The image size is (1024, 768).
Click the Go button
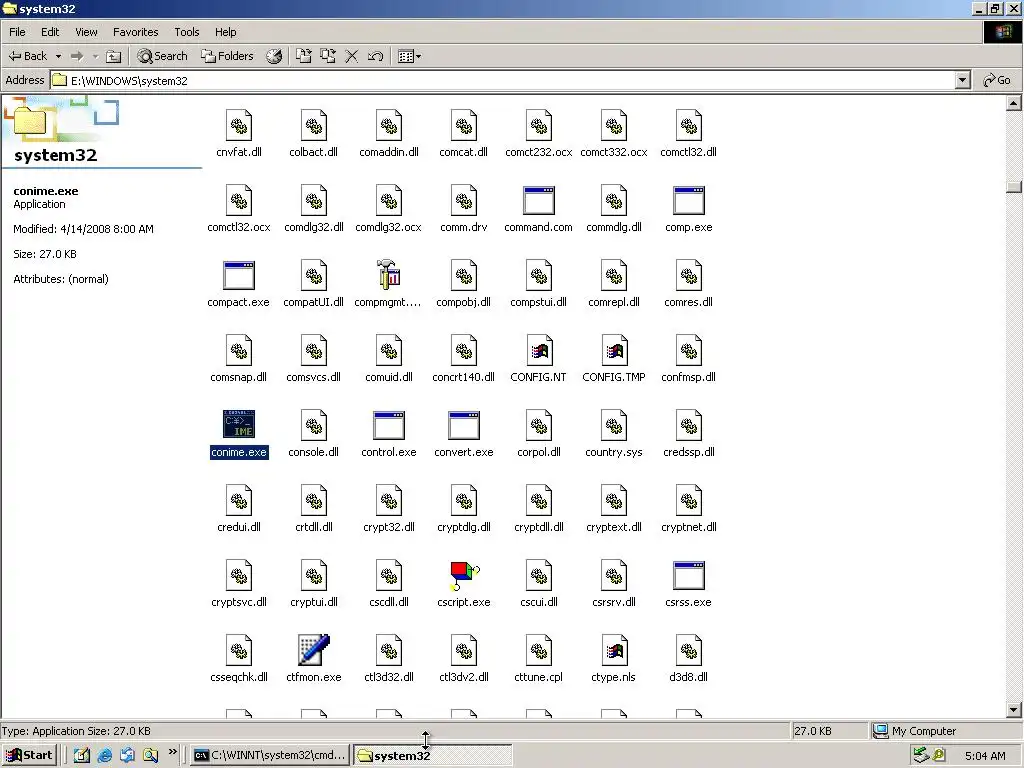[x=997, y=80]
